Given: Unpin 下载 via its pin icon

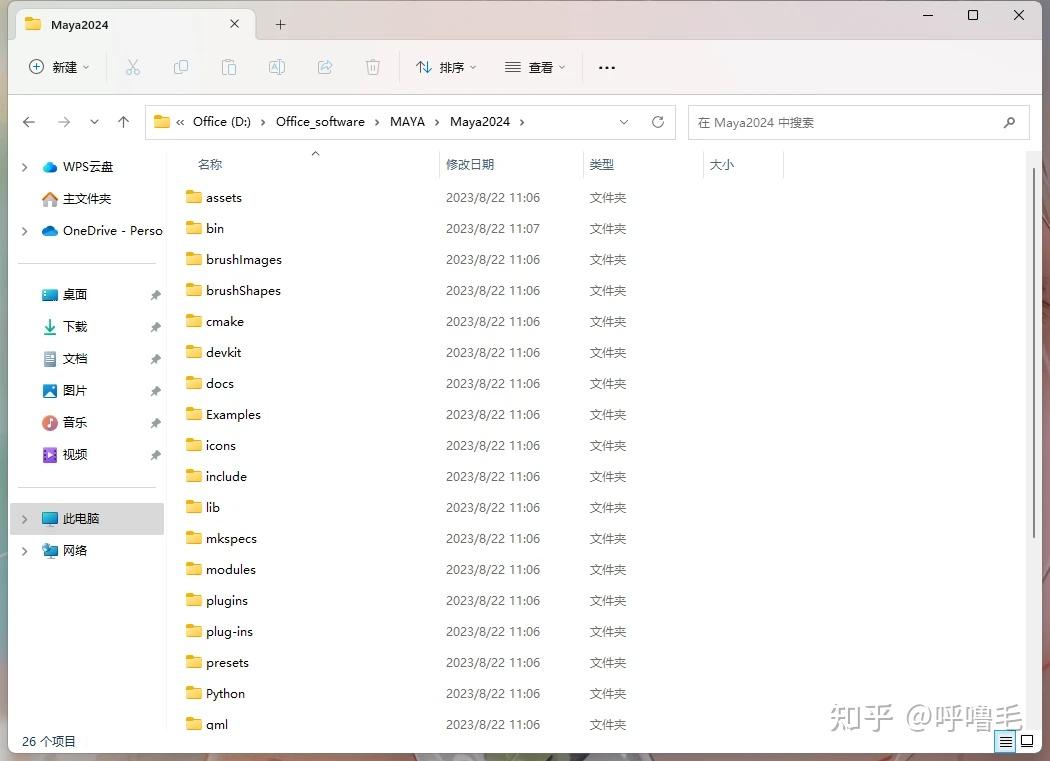Looking at the screenshot, I should pyautogui.click(x=155, y=327).
